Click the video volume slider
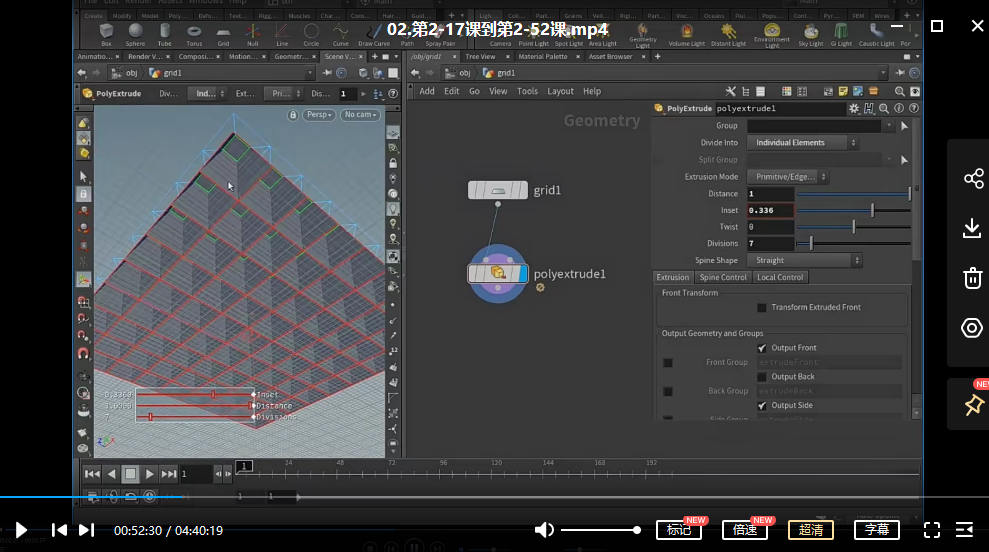The height and width of the screenshot is (552, 989). click(x=600, y=530)
